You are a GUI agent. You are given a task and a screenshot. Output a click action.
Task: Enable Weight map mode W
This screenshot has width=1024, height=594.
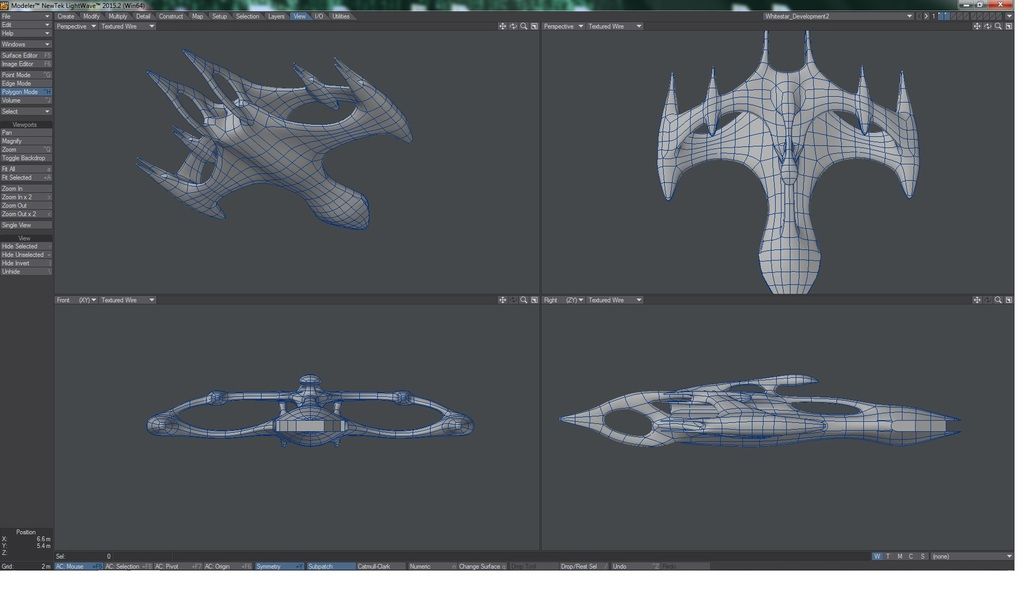(x=876, y=557)
